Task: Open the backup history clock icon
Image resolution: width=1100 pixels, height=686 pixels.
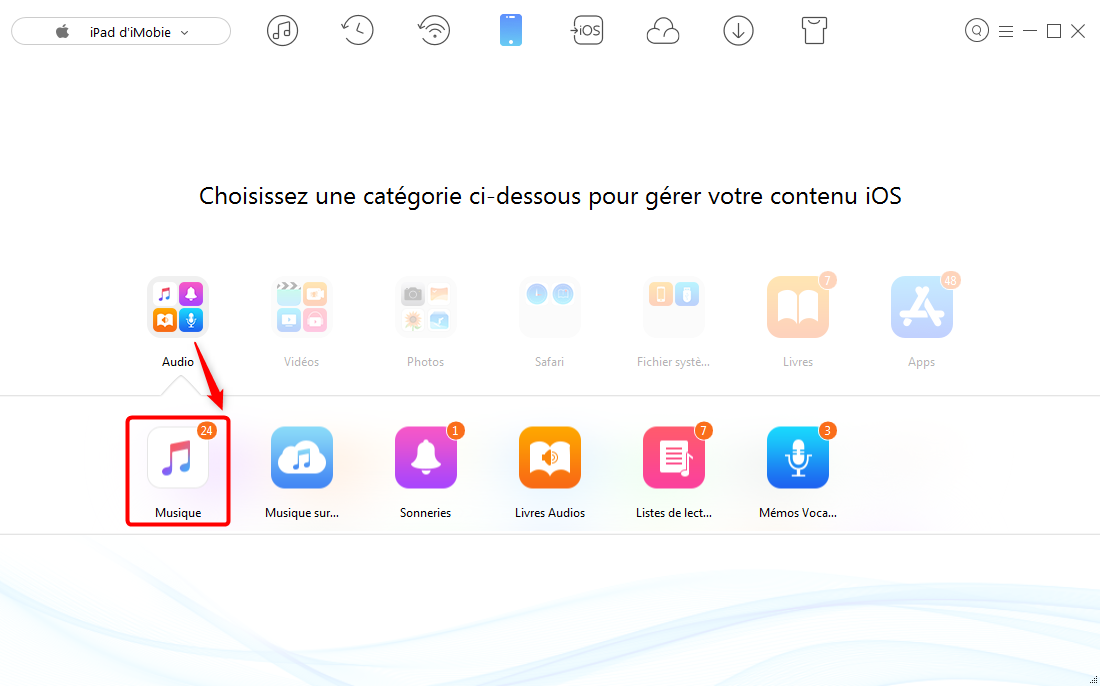Action: (x=358, y=31)
